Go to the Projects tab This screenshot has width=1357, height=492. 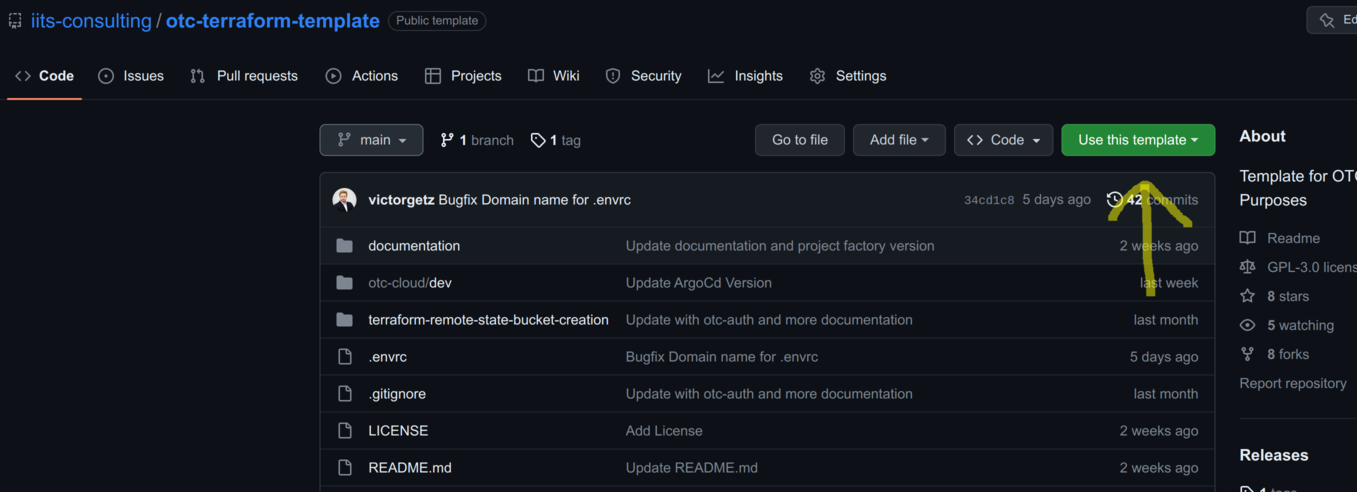(x=463, y=76)
